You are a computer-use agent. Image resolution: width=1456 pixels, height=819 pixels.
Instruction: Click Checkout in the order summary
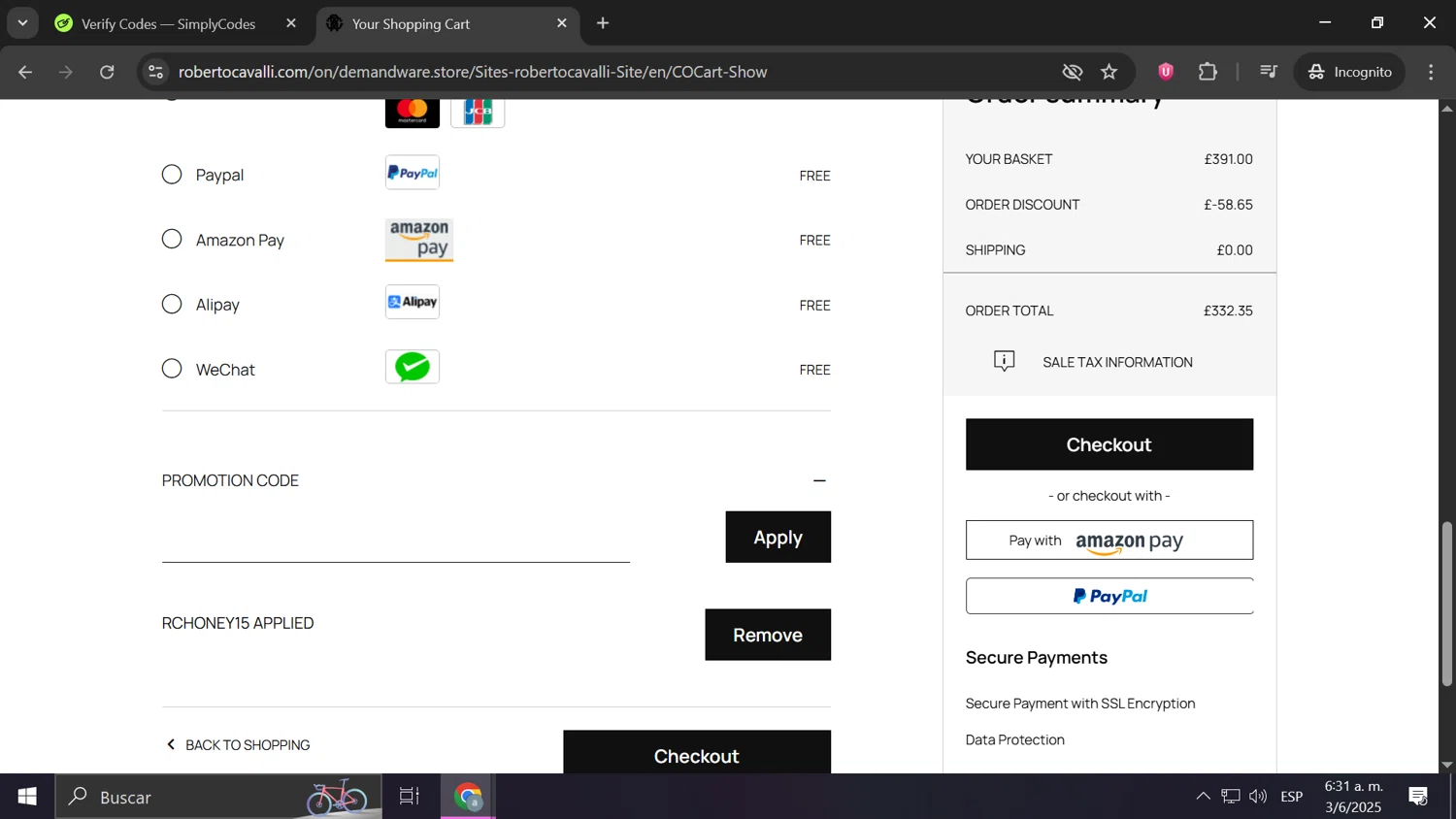(x=1109, y=444)
